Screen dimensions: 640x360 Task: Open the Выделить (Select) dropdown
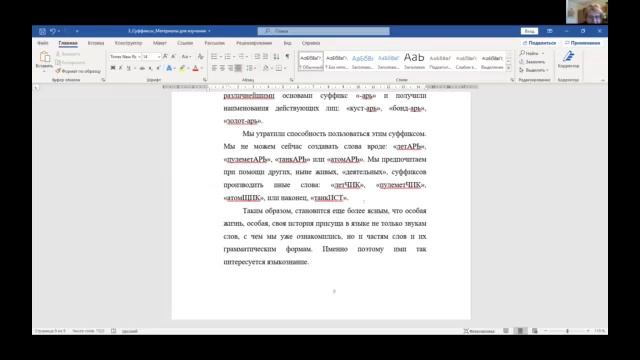point(533,70)
